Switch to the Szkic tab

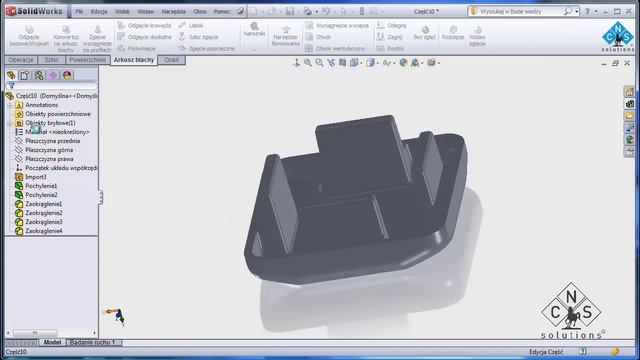coord(51,60)
